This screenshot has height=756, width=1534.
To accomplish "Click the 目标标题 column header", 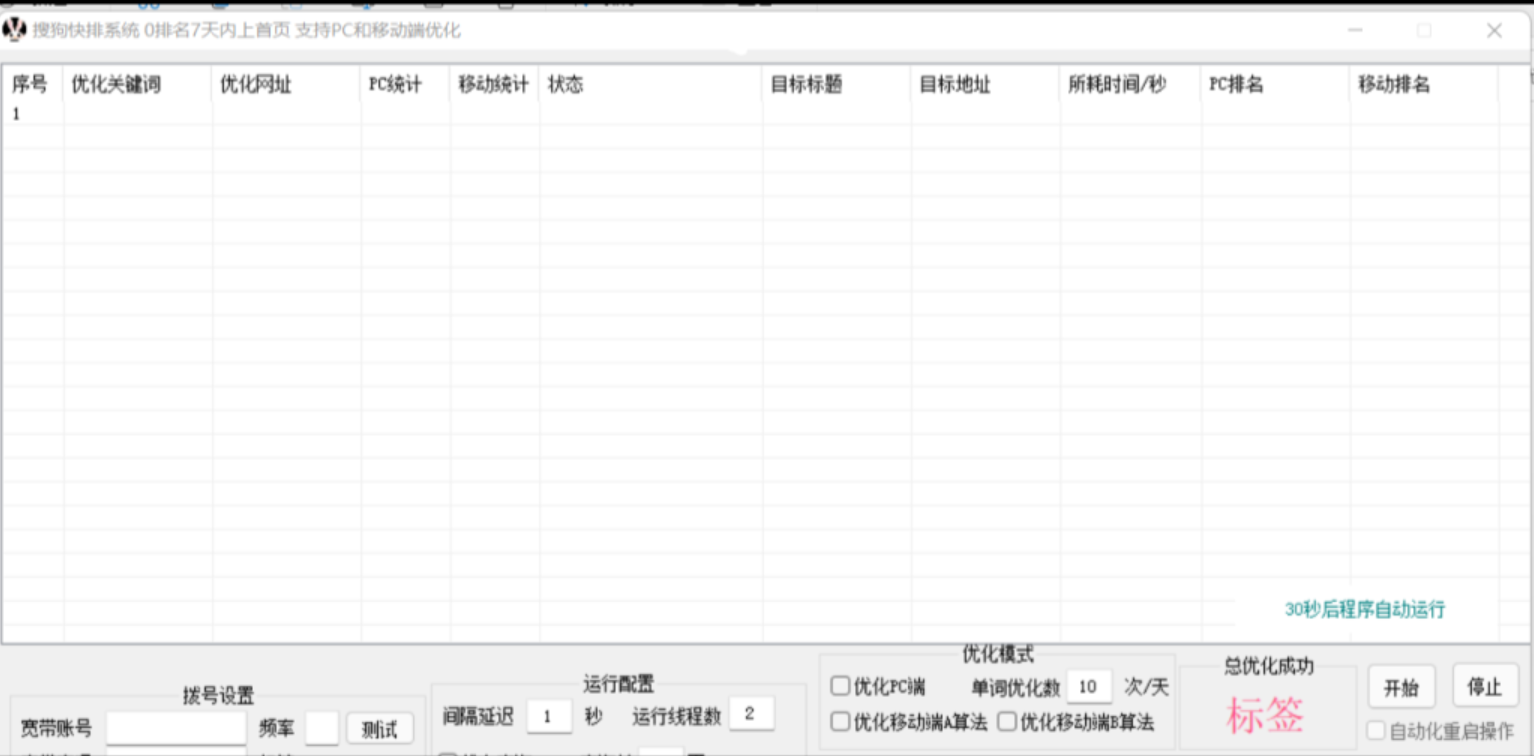I will coord(837,85).
